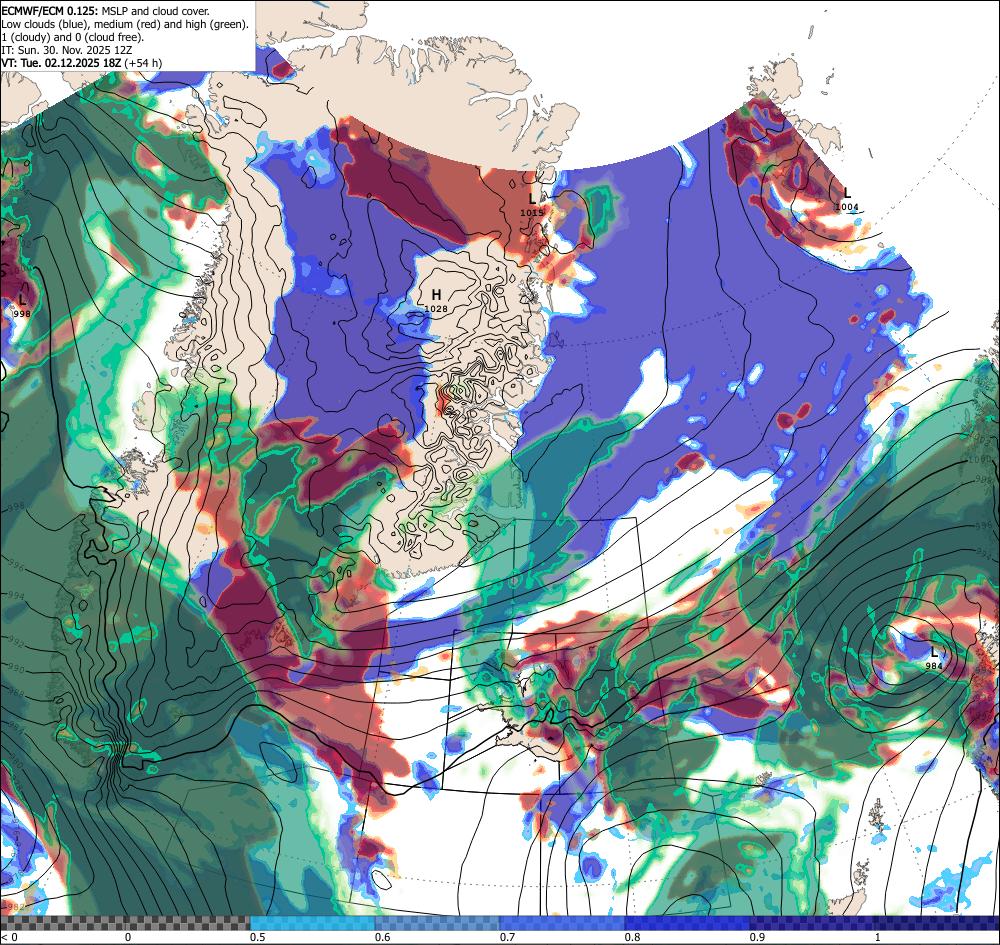The height and width of the screenshot is (945, 1000).
Task: Click the '0.9' scale label
Action: 758,937
